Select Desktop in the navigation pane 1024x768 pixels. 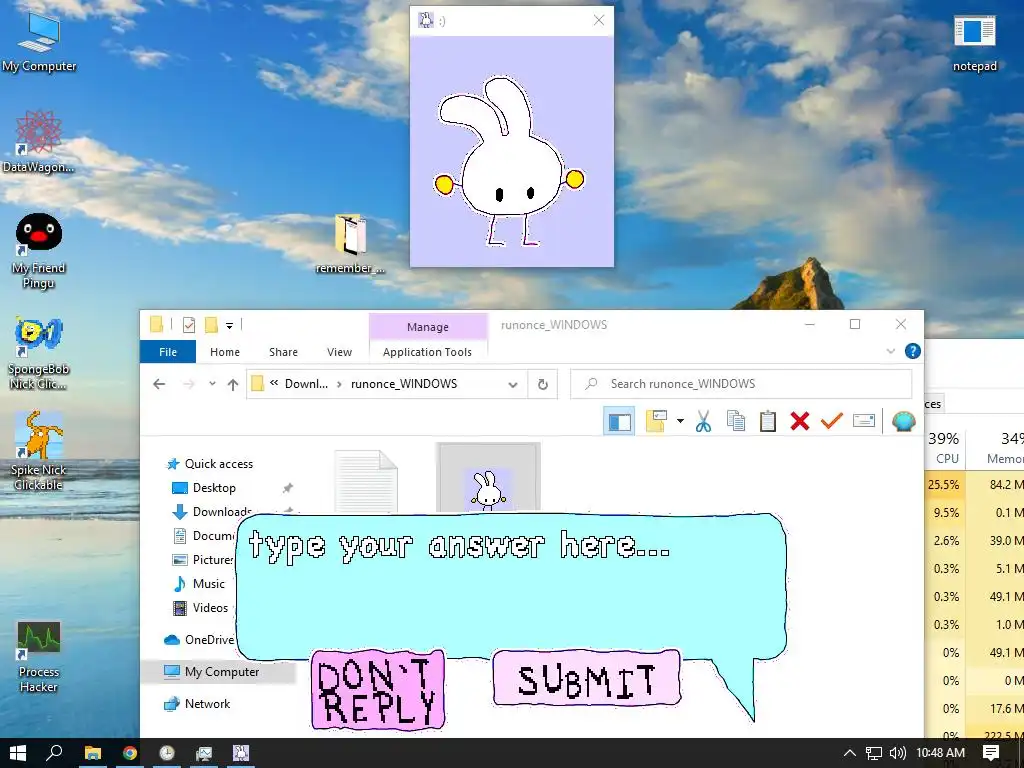[x=203, y=488]
